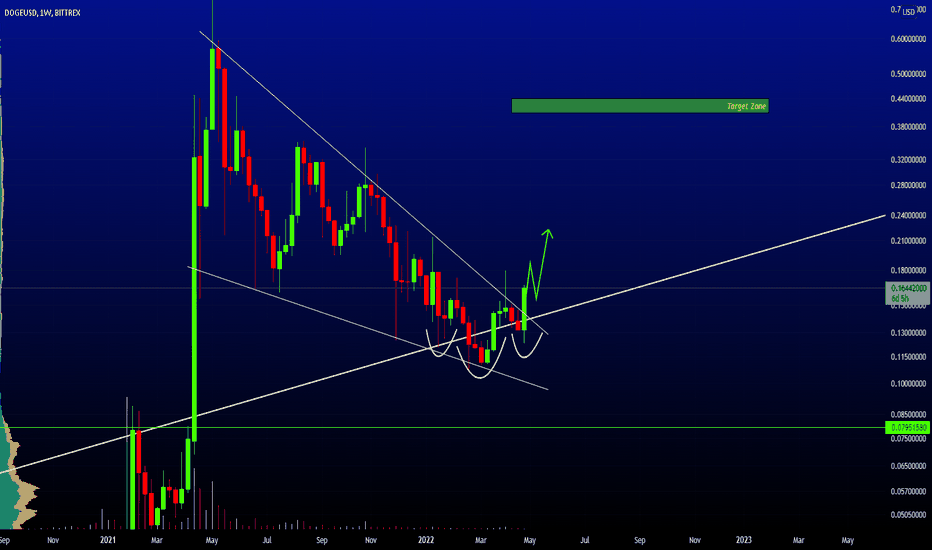This screenshot has height=550, width=932.
Task: Click the 0.10000000 price axis label
Action: tap(908, 384)
